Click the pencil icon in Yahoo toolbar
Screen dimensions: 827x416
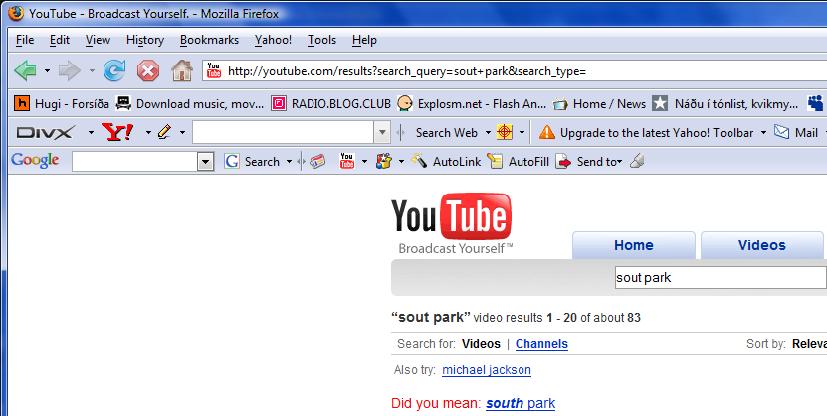pyautogui.click(x=165, y=132)
